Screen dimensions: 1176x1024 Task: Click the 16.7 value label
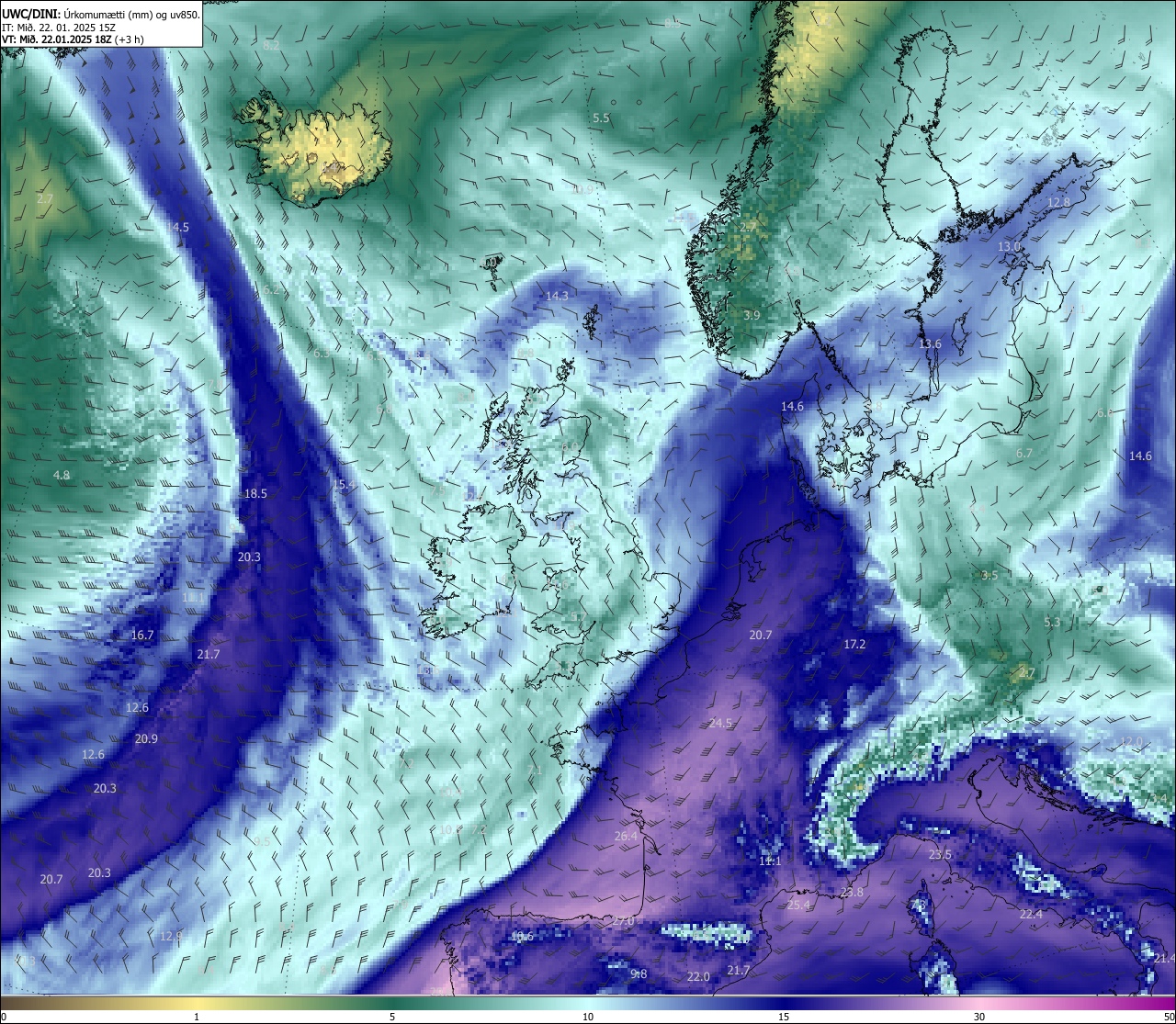coord(142,636)
